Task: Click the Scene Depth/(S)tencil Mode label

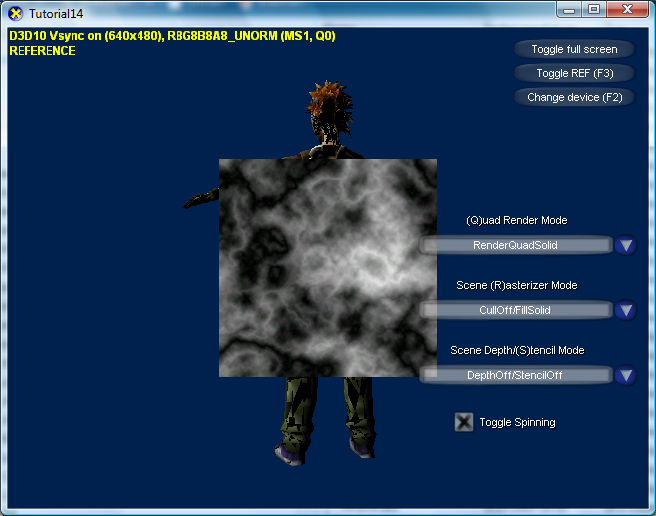Action: [x=517, y=350]
